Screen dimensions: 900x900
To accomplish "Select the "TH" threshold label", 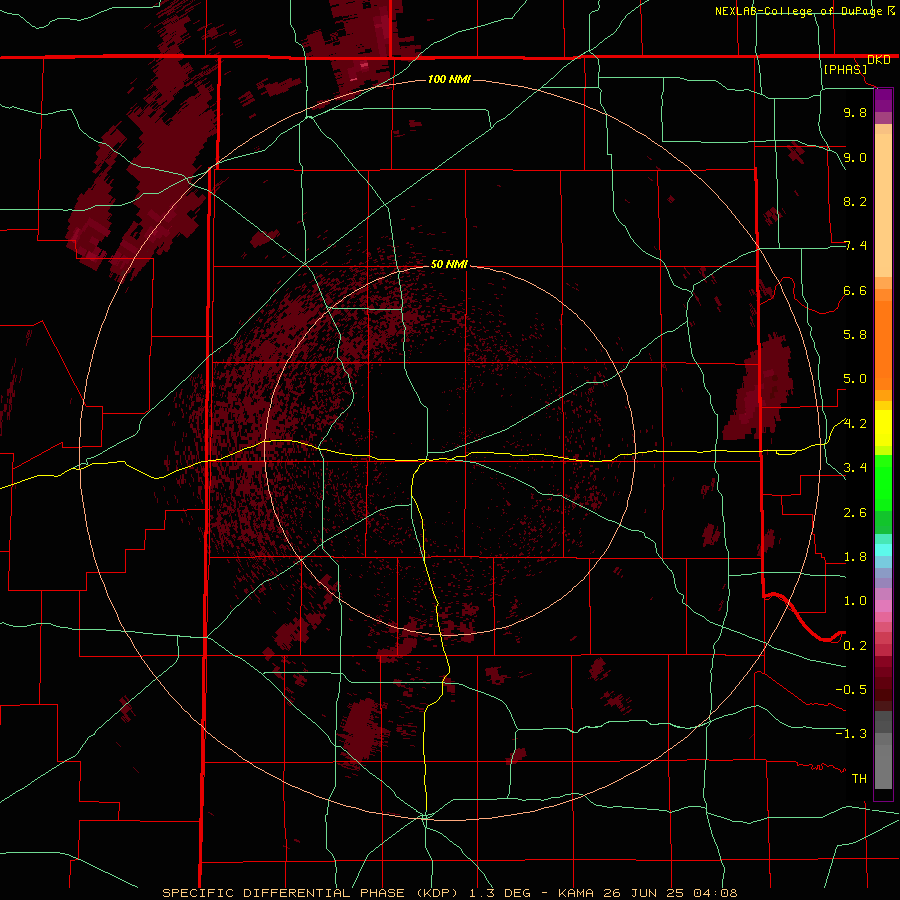I will [859, 779].
